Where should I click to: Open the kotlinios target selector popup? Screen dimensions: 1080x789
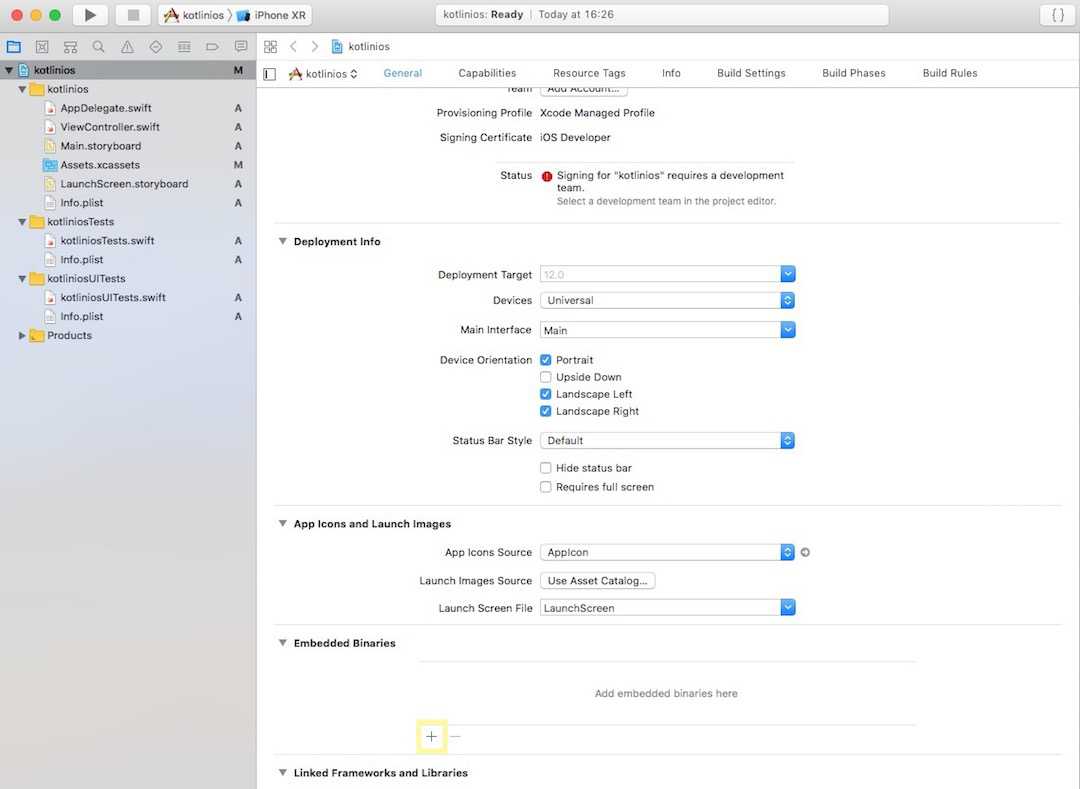tap(323, 74)
